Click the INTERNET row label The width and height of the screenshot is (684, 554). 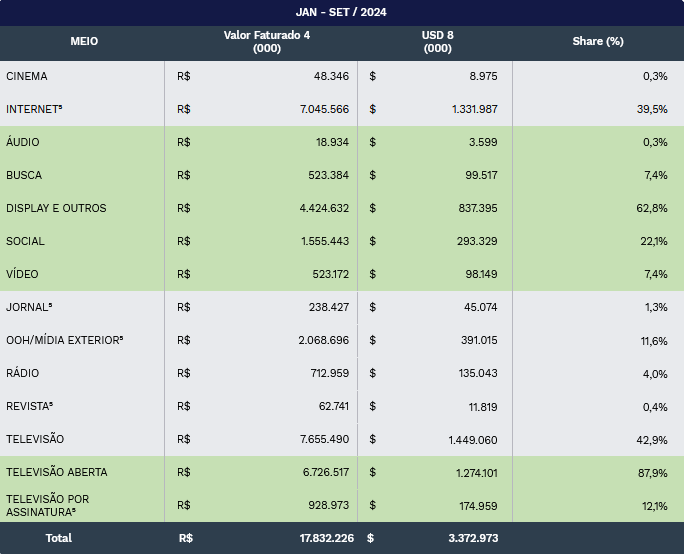coord(34,109)
